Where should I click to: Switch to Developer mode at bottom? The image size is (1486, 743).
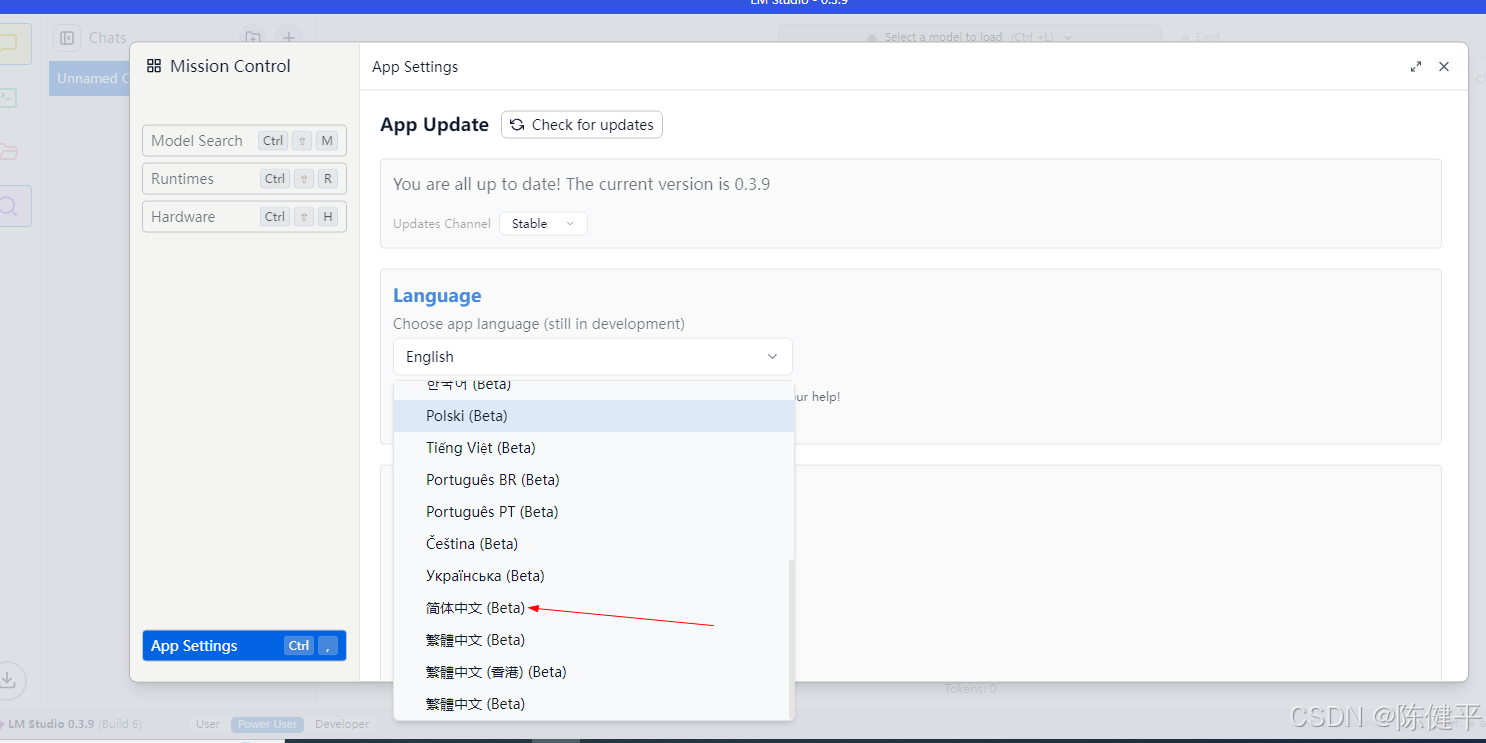pos(342,724)
